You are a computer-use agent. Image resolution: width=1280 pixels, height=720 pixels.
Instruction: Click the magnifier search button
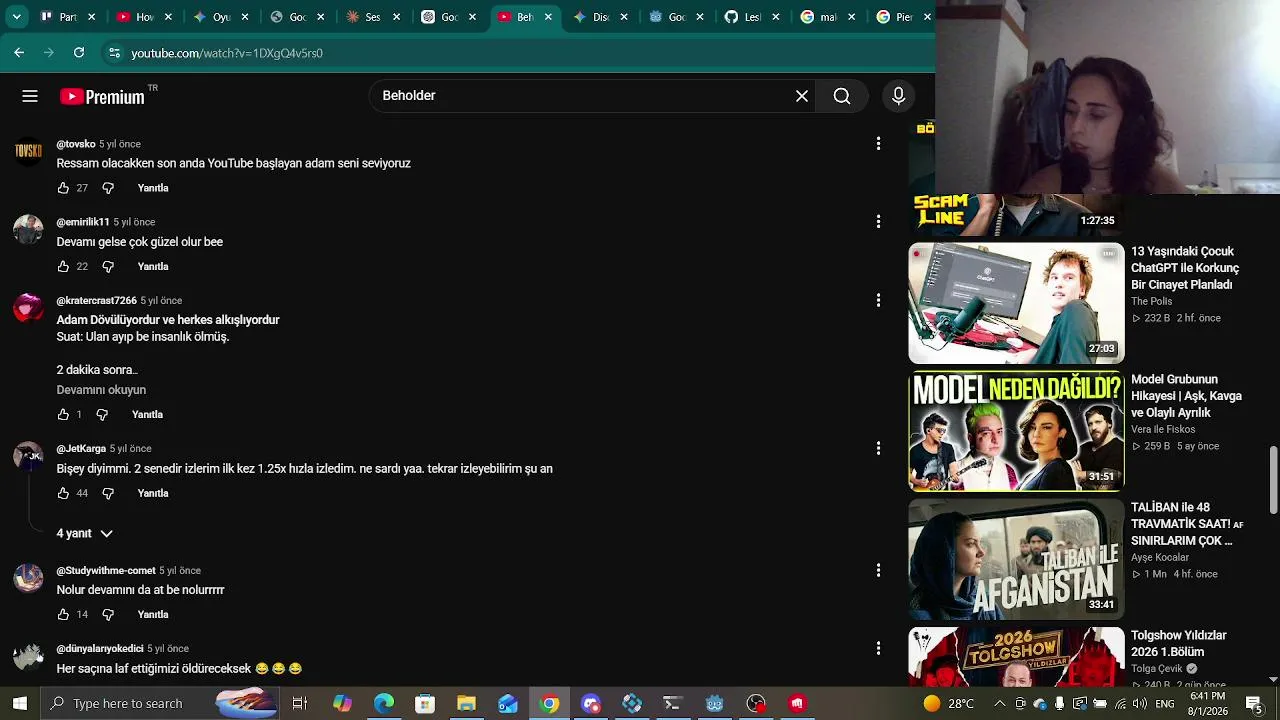point(842,96)
